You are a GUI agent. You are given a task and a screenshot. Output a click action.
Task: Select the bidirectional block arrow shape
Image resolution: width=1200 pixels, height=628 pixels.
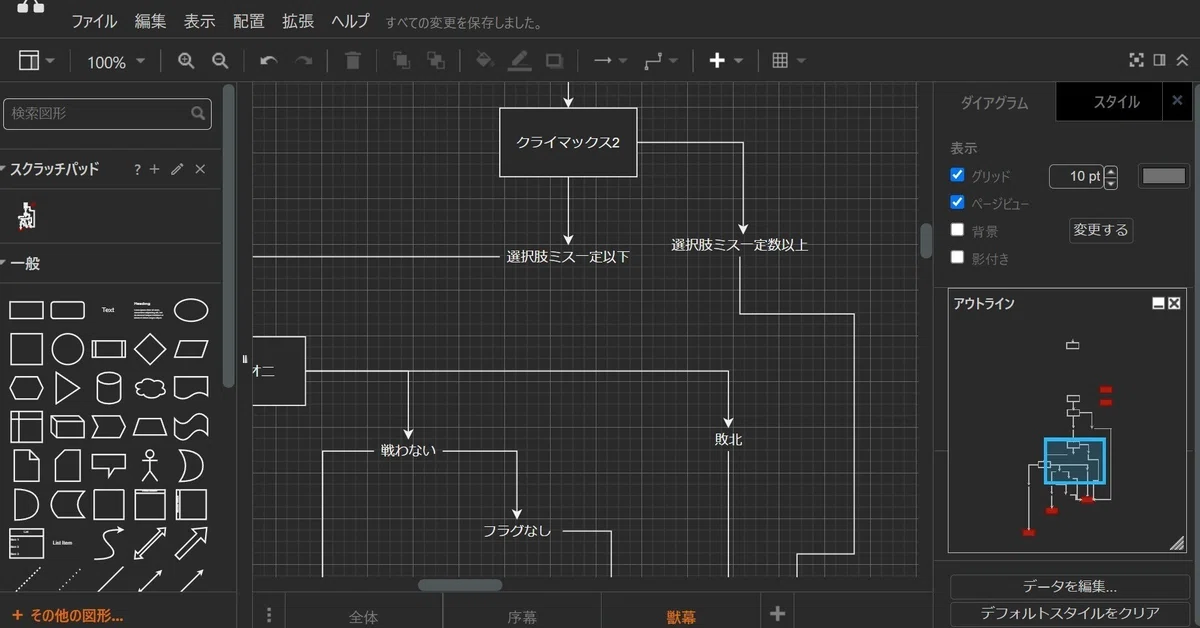click(x=150, y=543)
